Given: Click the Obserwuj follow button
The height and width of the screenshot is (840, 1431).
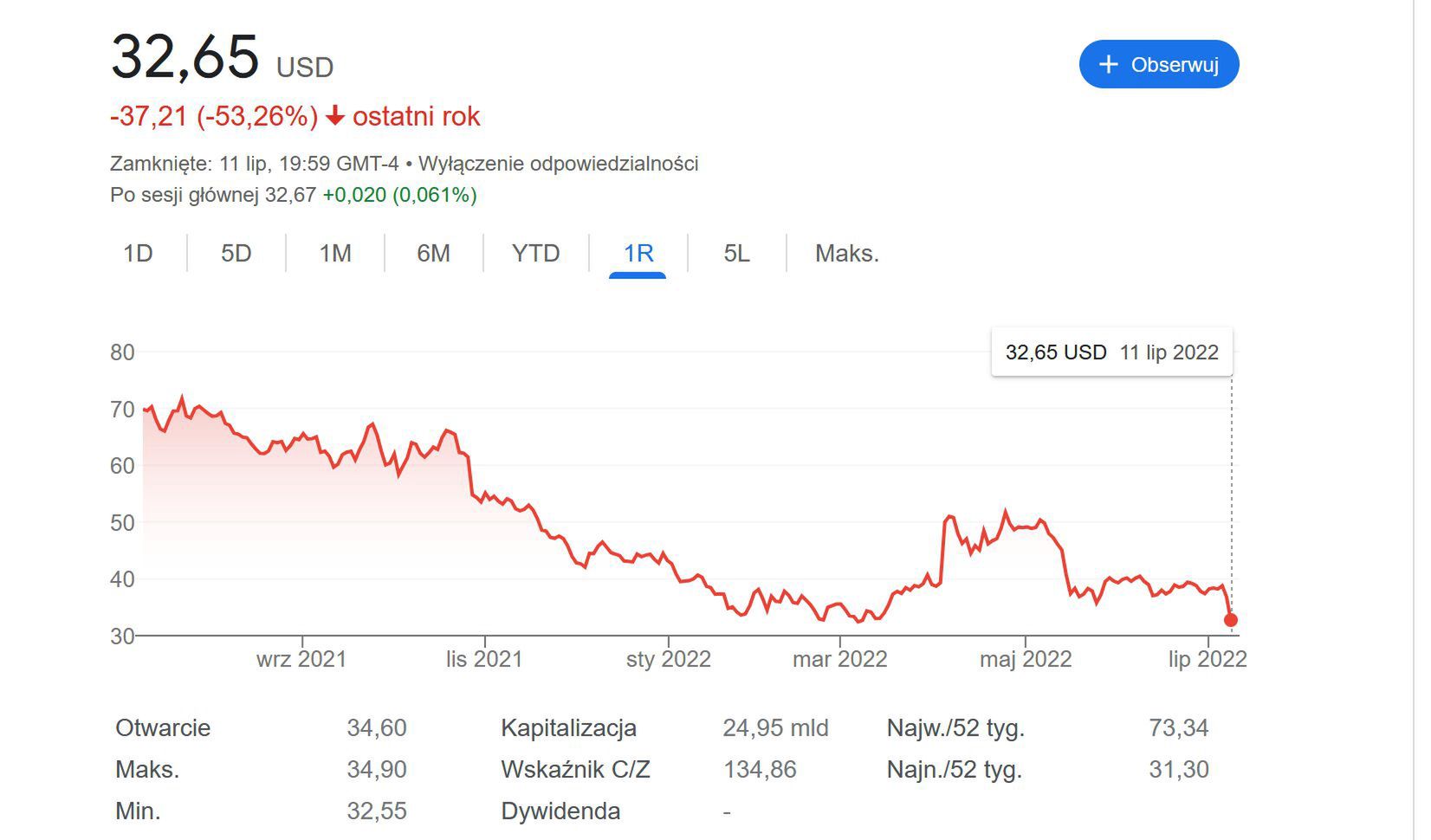Looking at the screenshot, I should [1158, 64].
